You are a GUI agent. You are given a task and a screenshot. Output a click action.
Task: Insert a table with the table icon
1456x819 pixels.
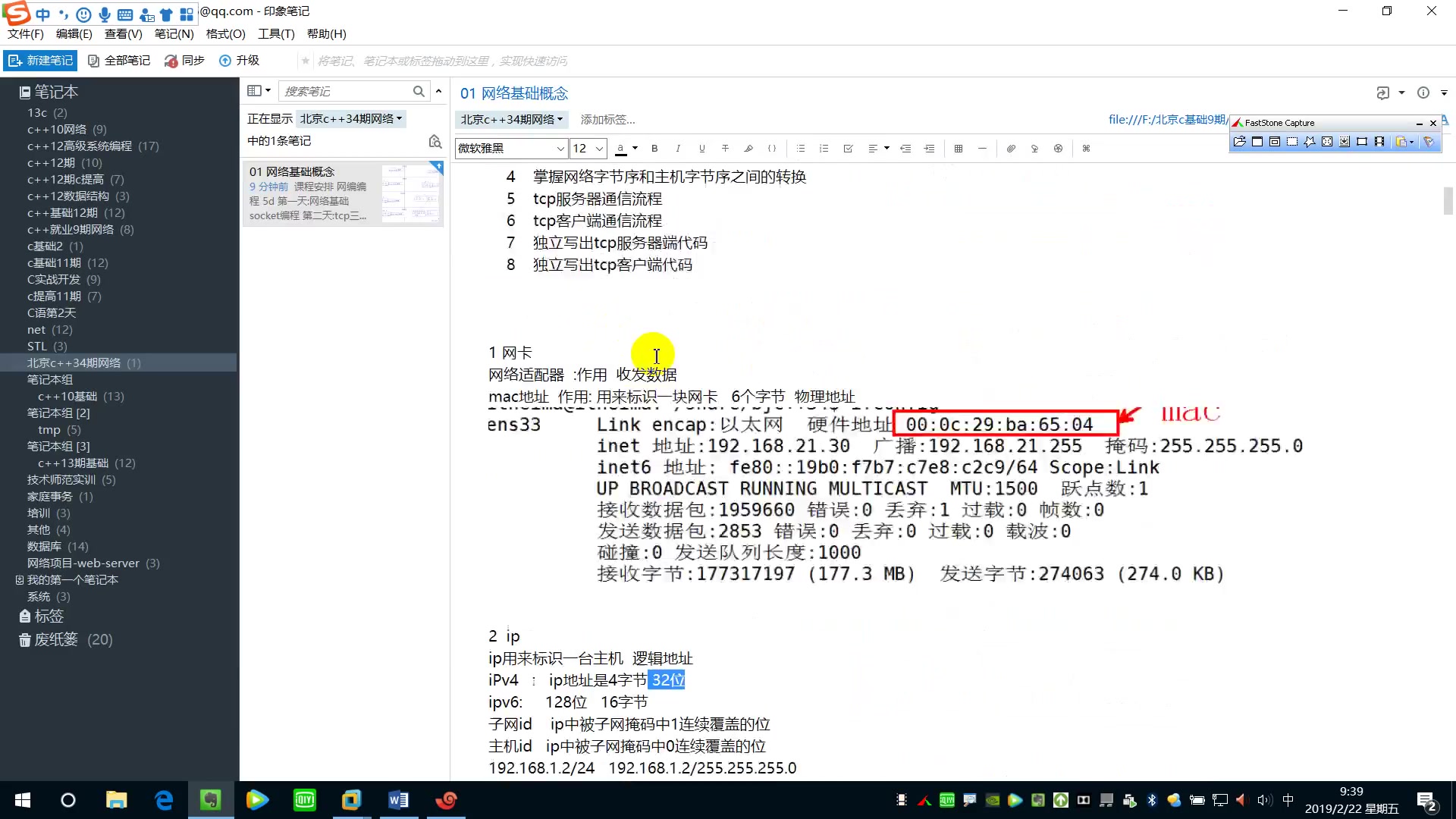click(958, 148)
